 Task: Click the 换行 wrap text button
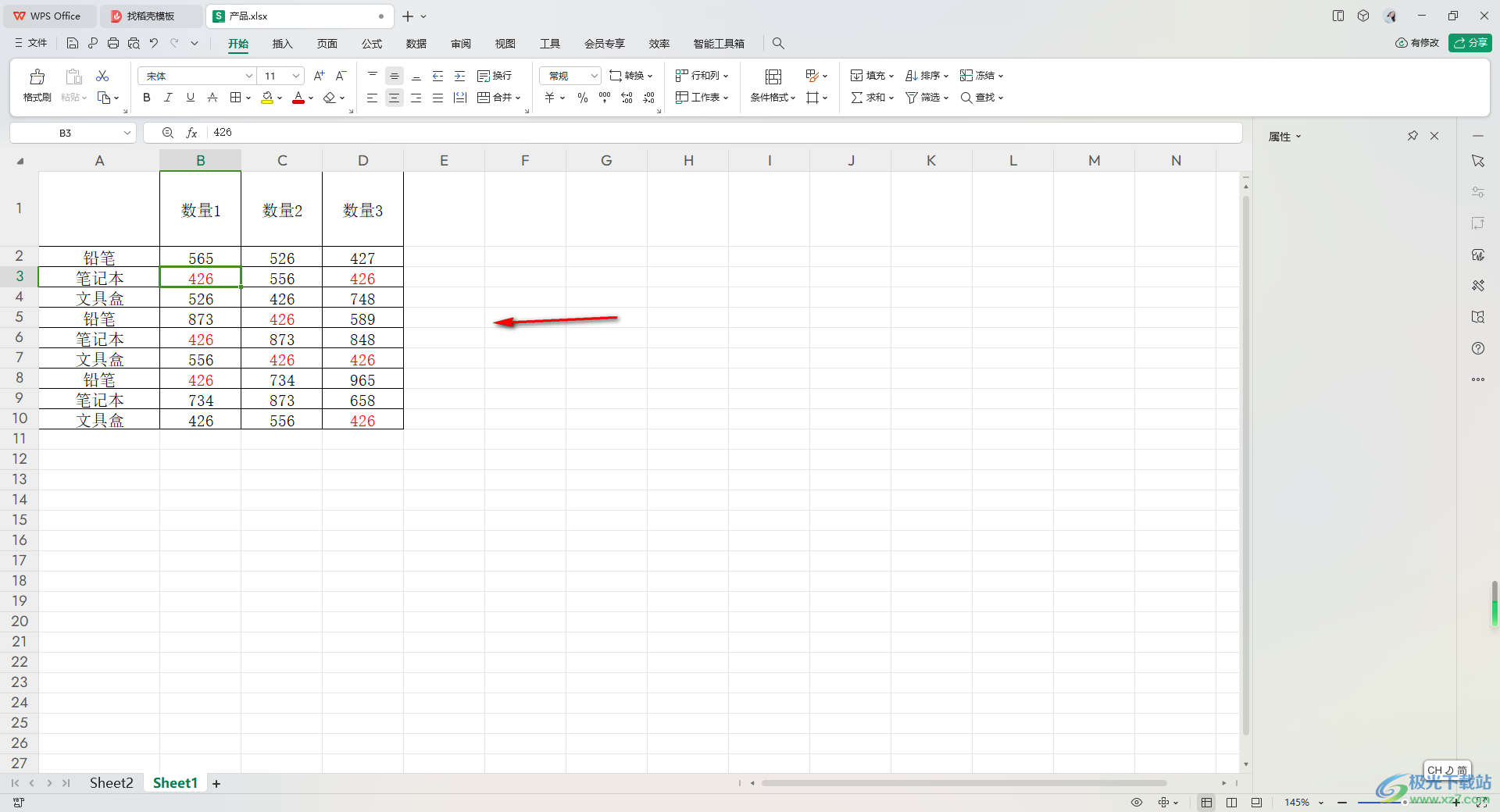495,76
